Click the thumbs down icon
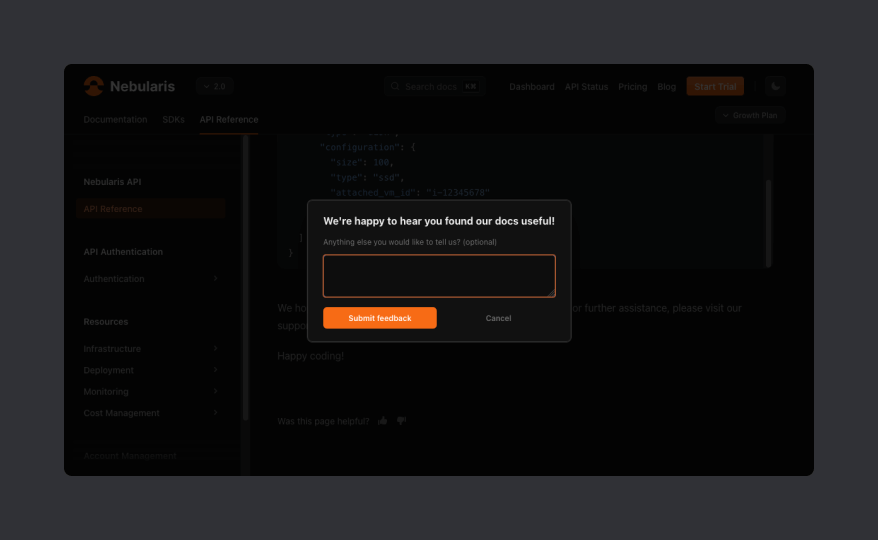 (x=402, y=421)
